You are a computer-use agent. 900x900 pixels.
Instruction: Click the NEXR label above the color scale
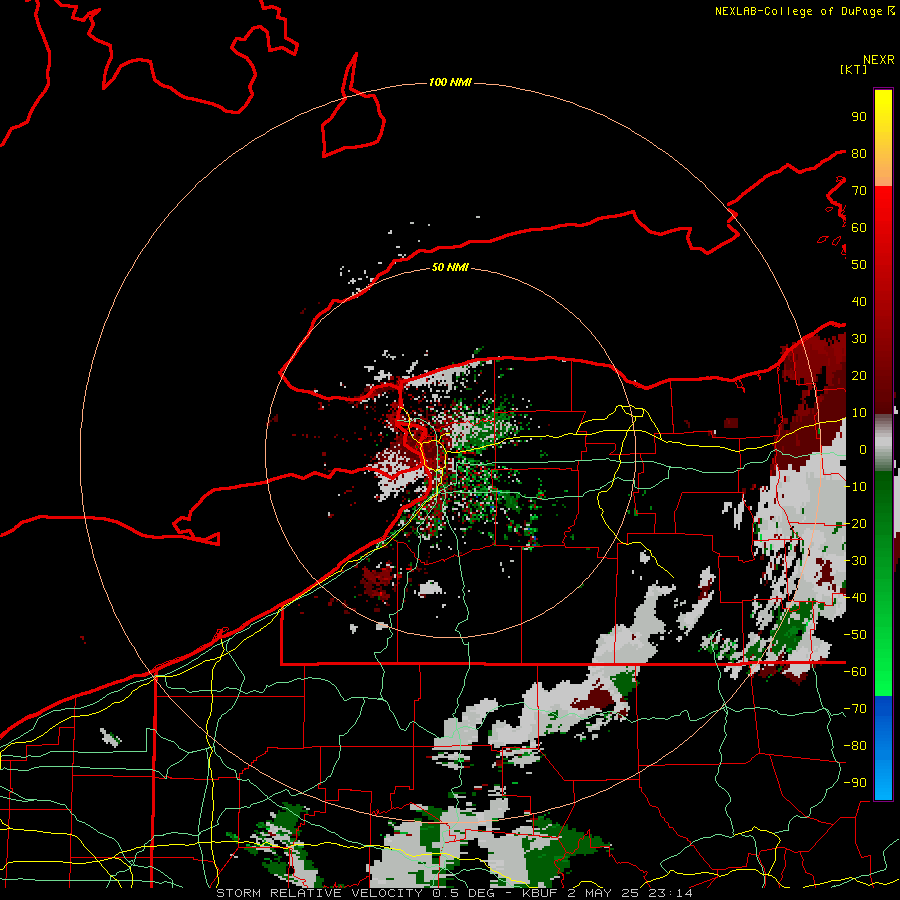pos(879,60)
